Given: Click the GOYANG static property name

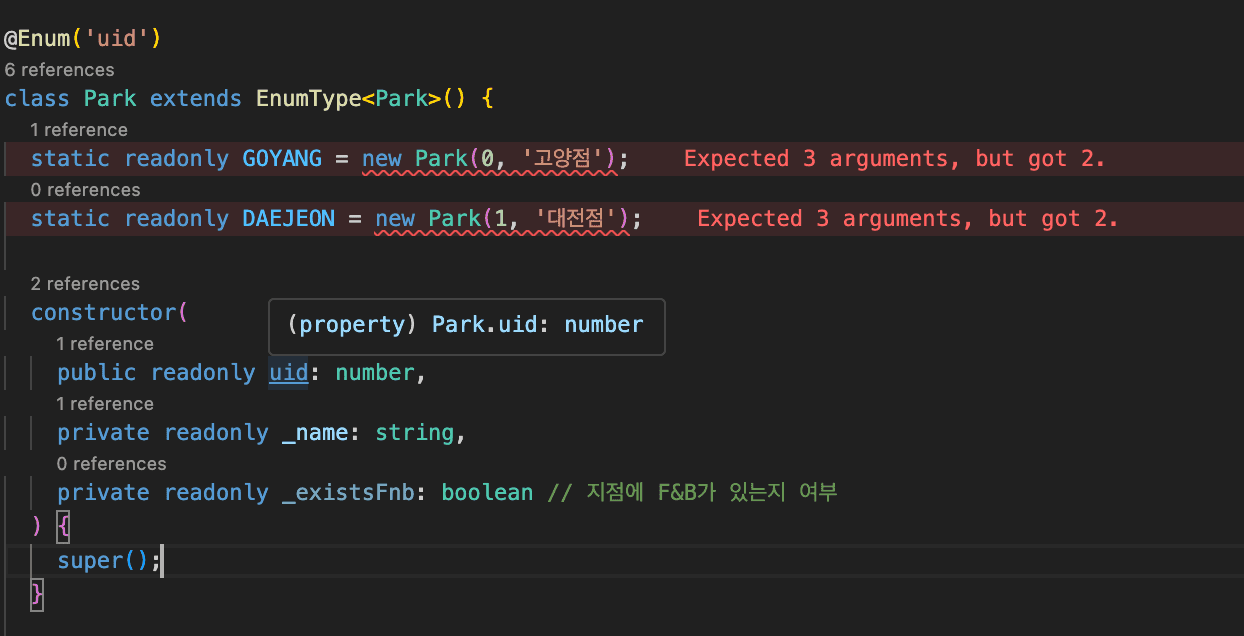Looking at the screenshot, I should (282, 159).
